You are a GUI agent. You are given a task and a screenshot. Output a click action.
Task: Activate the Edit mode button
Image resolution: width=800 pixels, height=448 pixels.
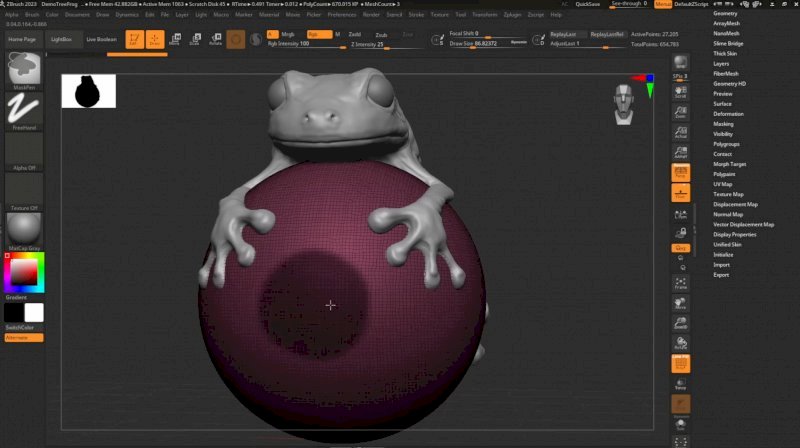(x=133, y=40)
